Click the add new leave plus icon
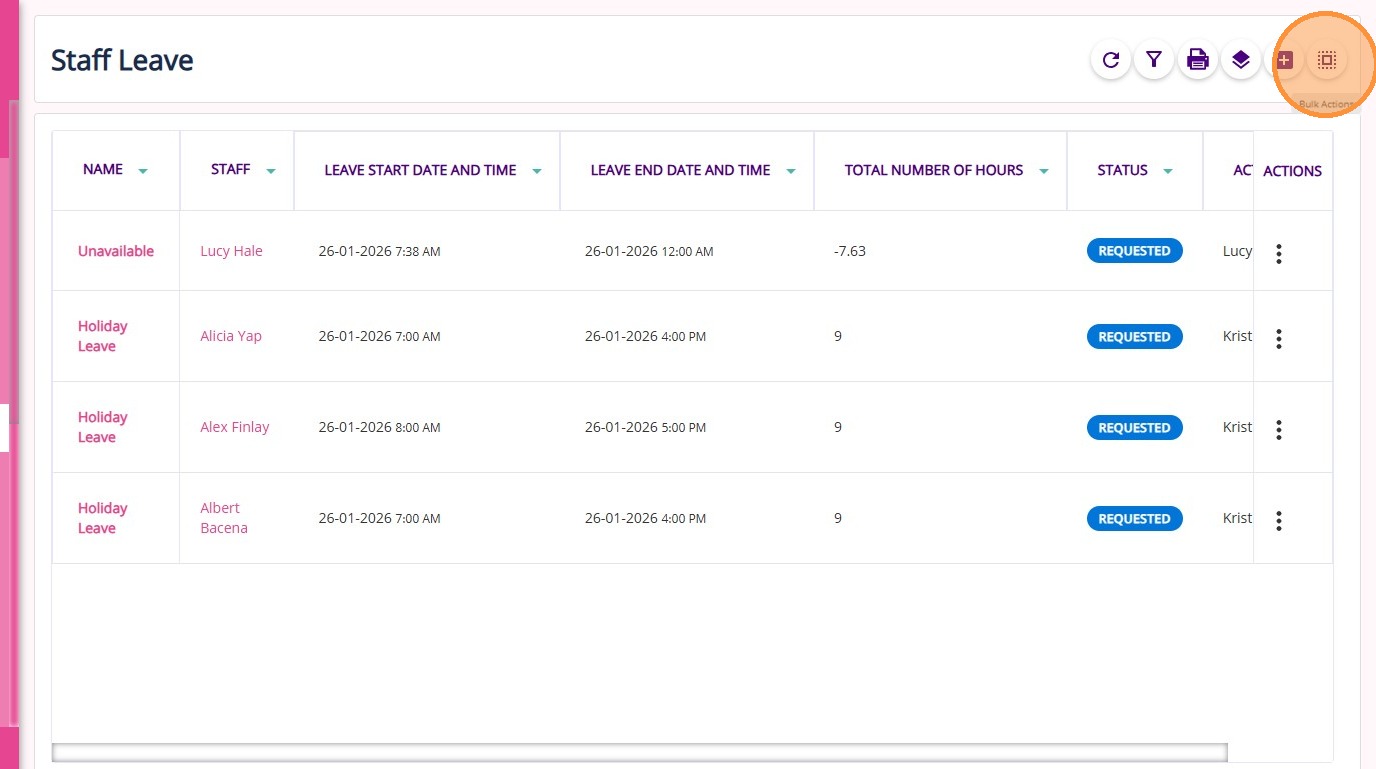 click(x=1285, y=60)
